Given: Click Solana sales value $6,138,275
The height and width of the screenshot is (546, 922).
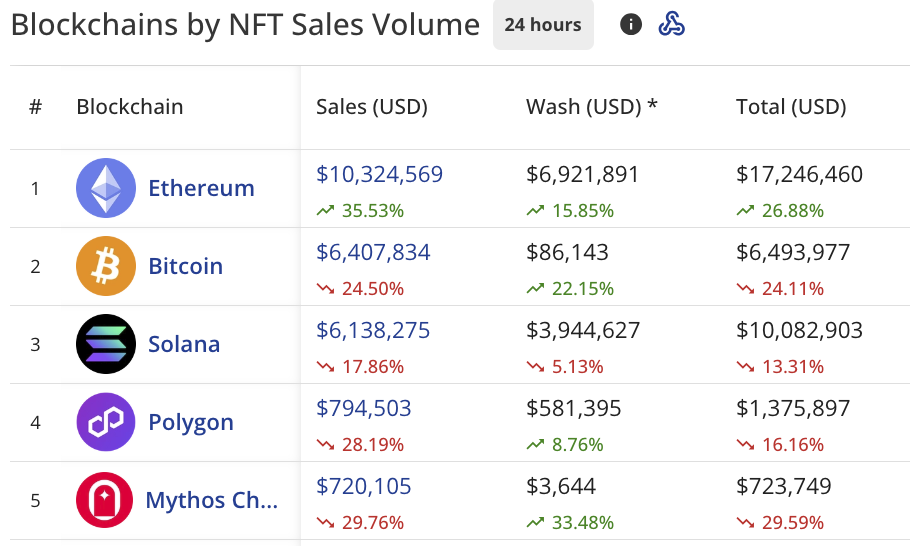Looking at the screenshot, I should pyautogui.click(x=373, y=331).
